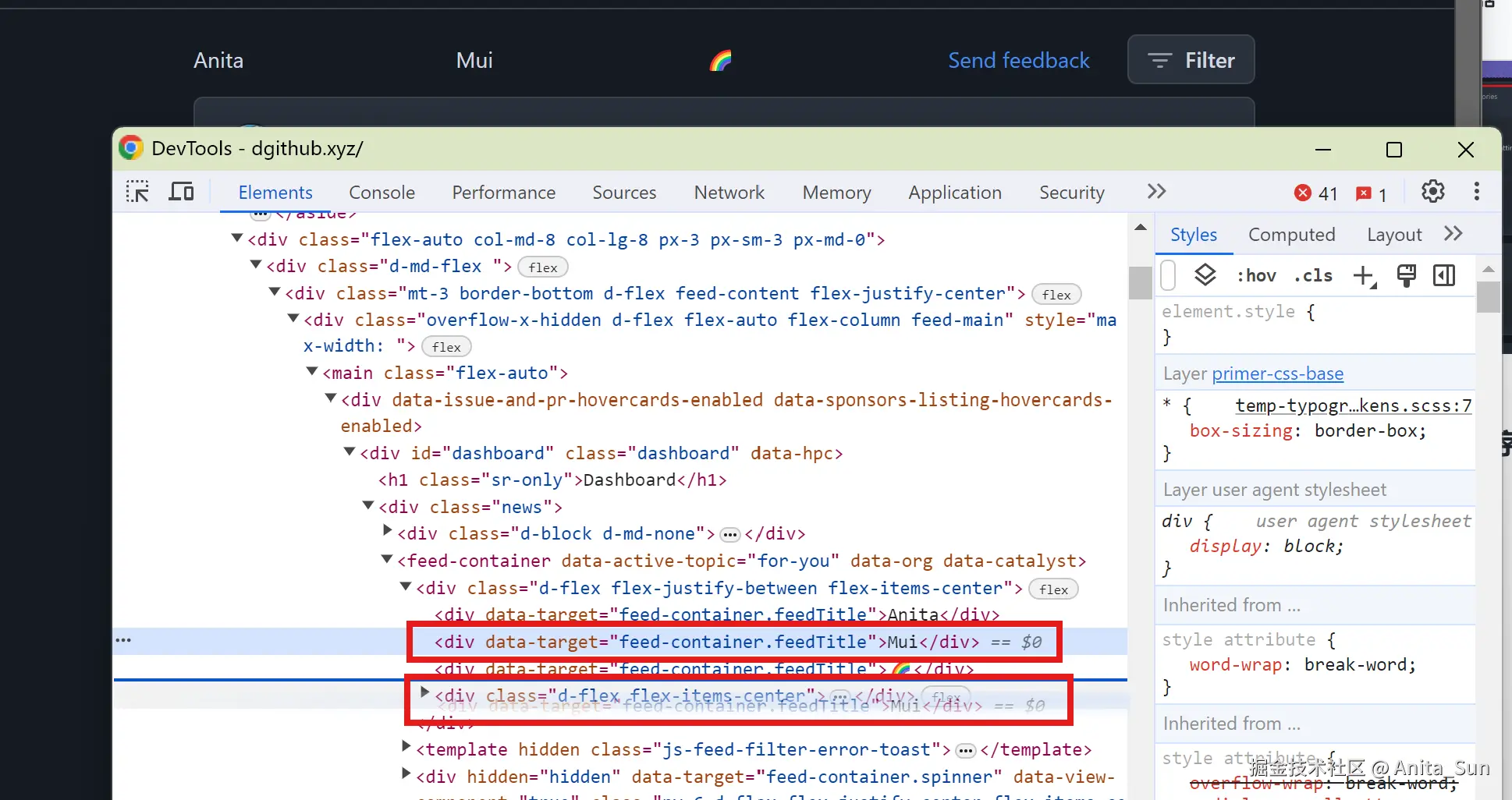Image resolution: width=1512 pixels, height=800 pixels.
Task: Click the Filter button on the page
Action: [1191, 60]
